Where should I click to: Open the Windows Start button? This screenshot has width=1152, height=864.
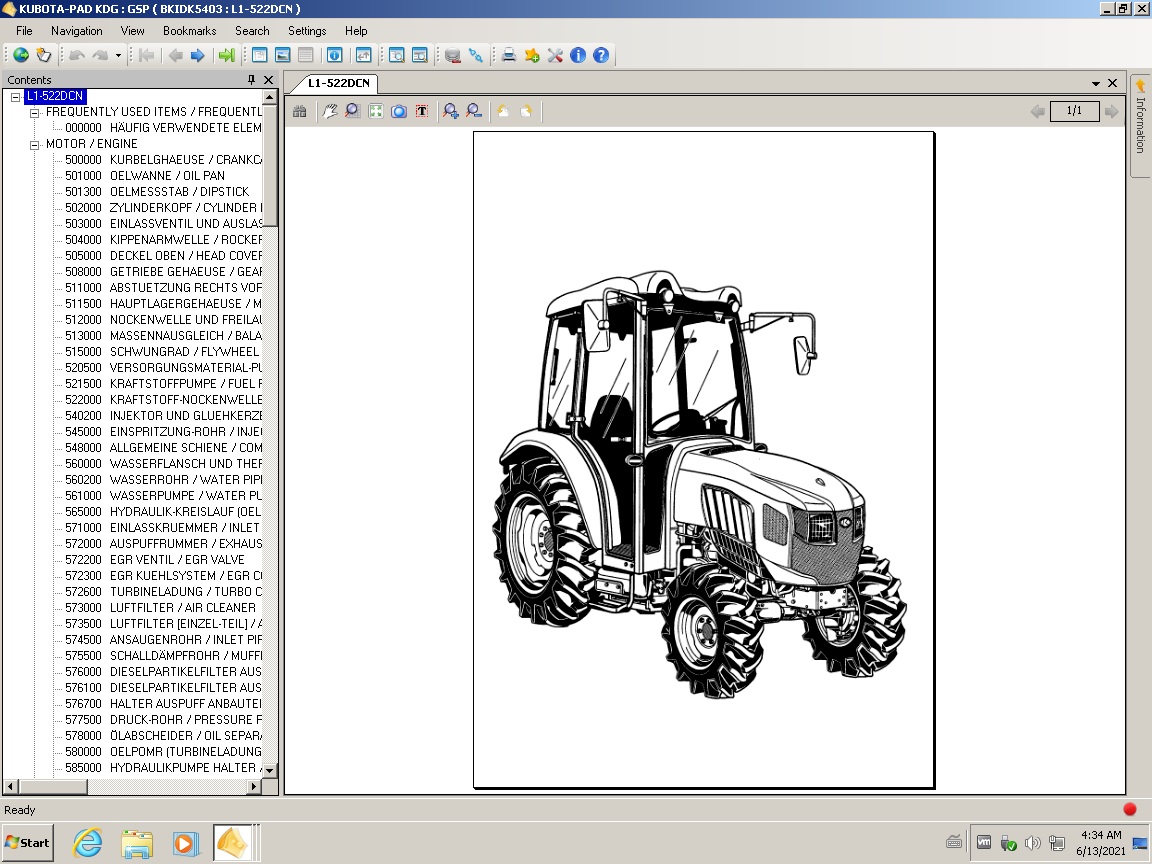(27, 843)
